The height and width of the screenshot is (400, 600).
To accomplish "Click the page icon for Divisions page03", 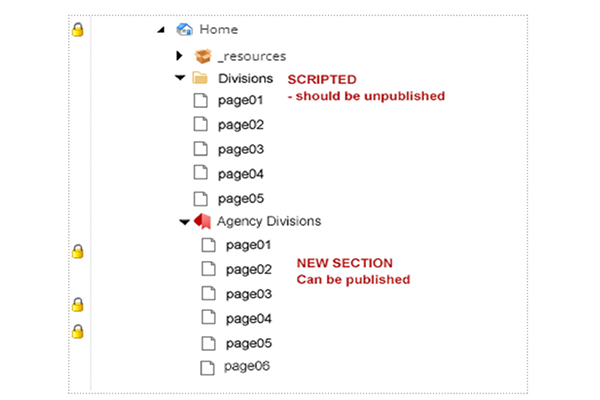I will tap(200, 149).
